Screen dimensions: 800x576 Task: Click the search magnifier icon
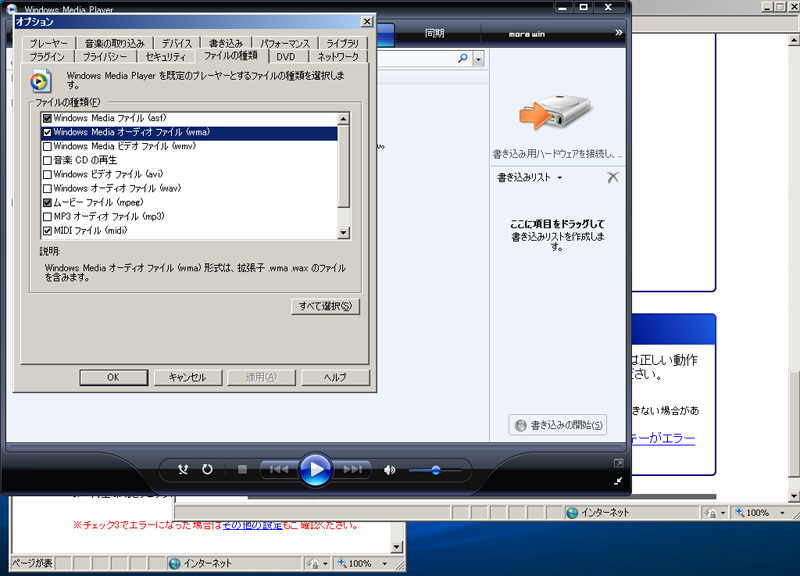463,58
